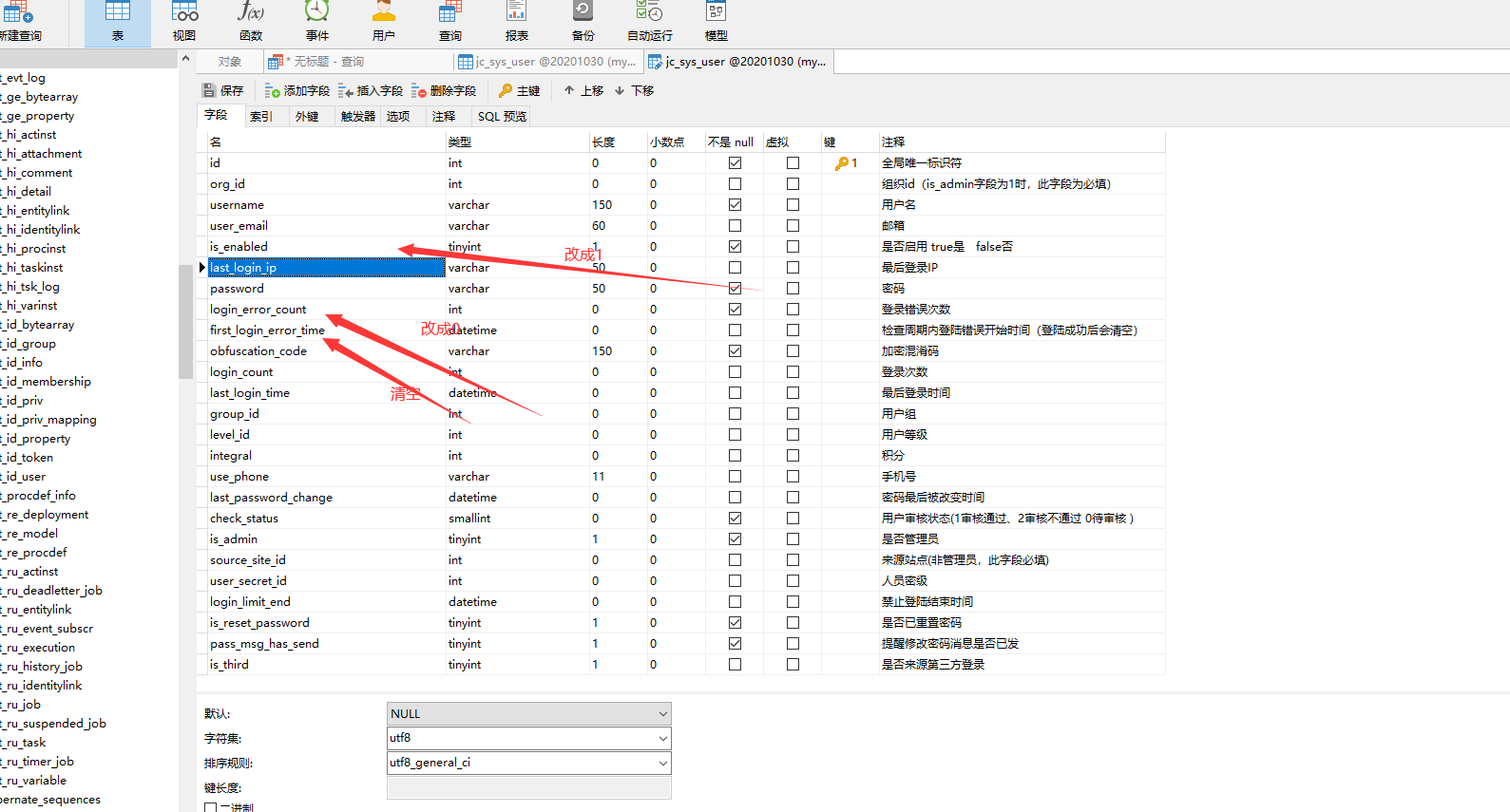The image size is (1510, 812).
Task: Click the use_phone comment 手机号
Action: pyautogui.click(x=898, y=477)
